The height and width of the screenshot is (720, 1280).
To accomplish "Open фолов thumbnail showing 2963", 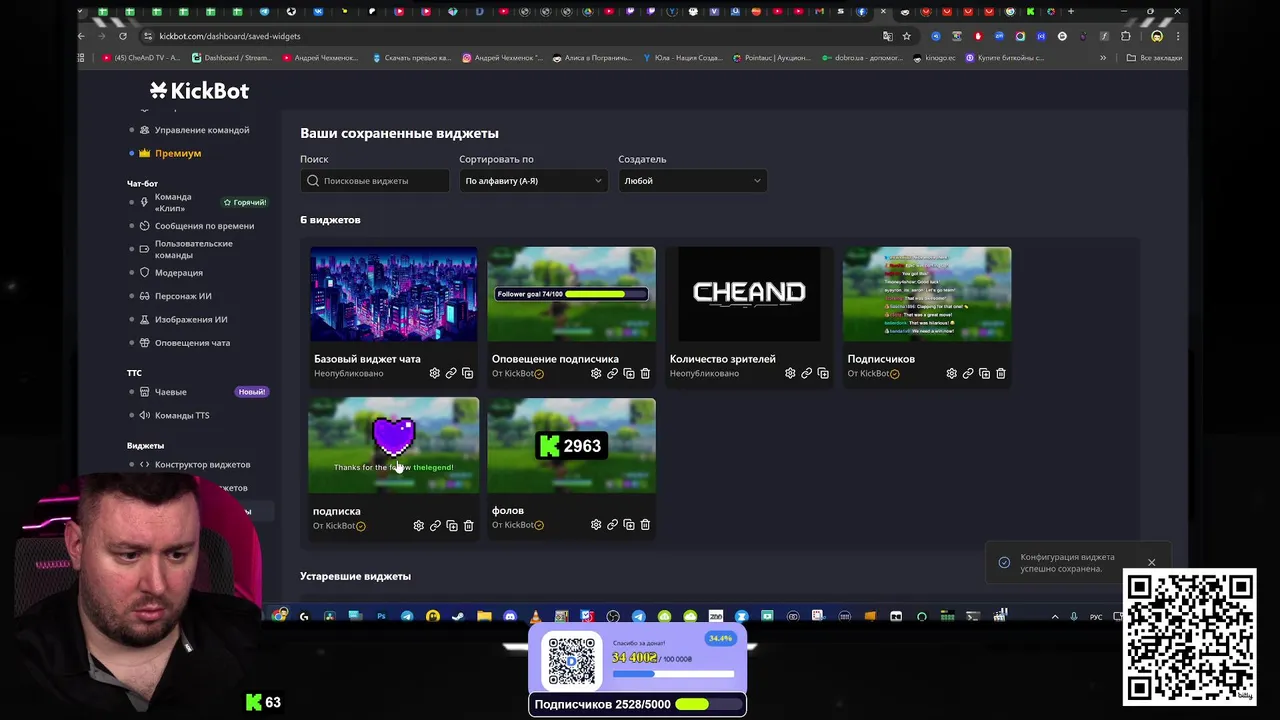I will coord(571,446).
